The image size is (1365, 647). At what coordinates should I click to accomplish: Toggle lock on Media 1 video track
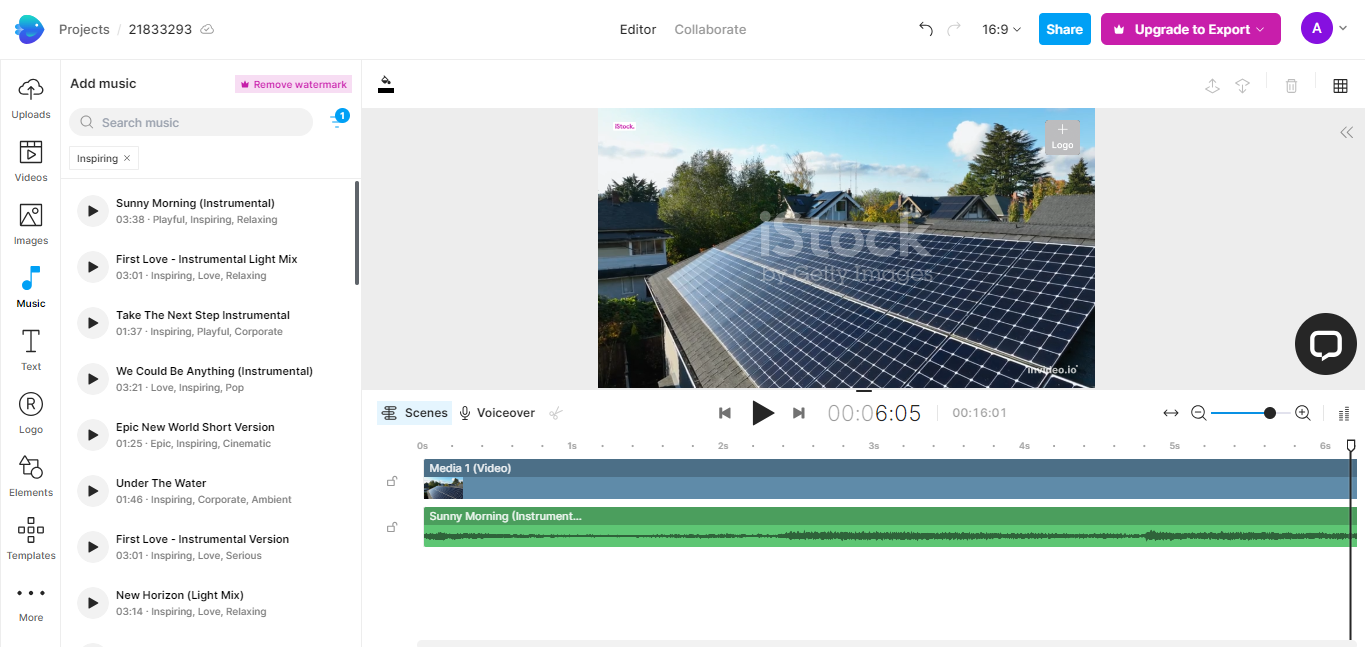click(x=392, y=481)
